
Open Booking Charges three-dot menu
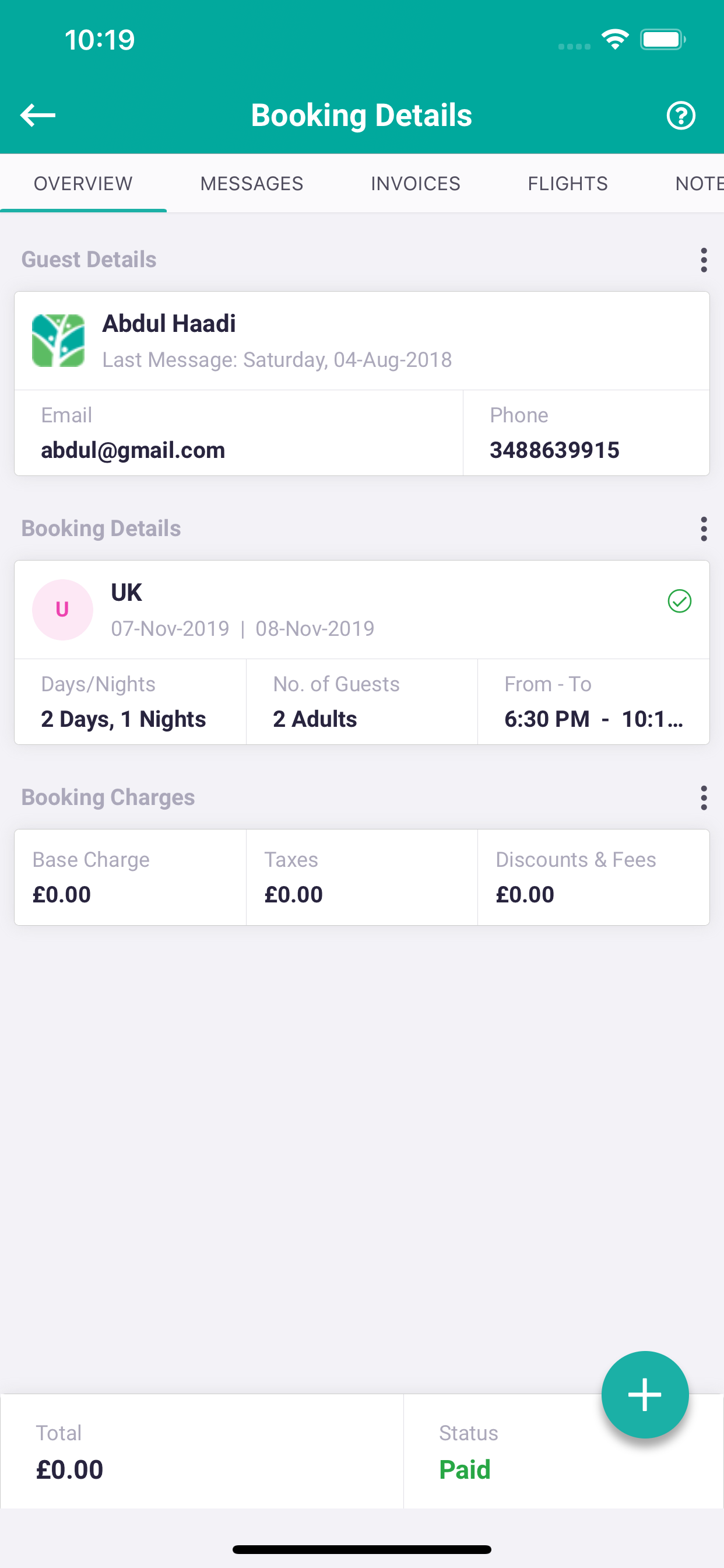tap(704, 797)
